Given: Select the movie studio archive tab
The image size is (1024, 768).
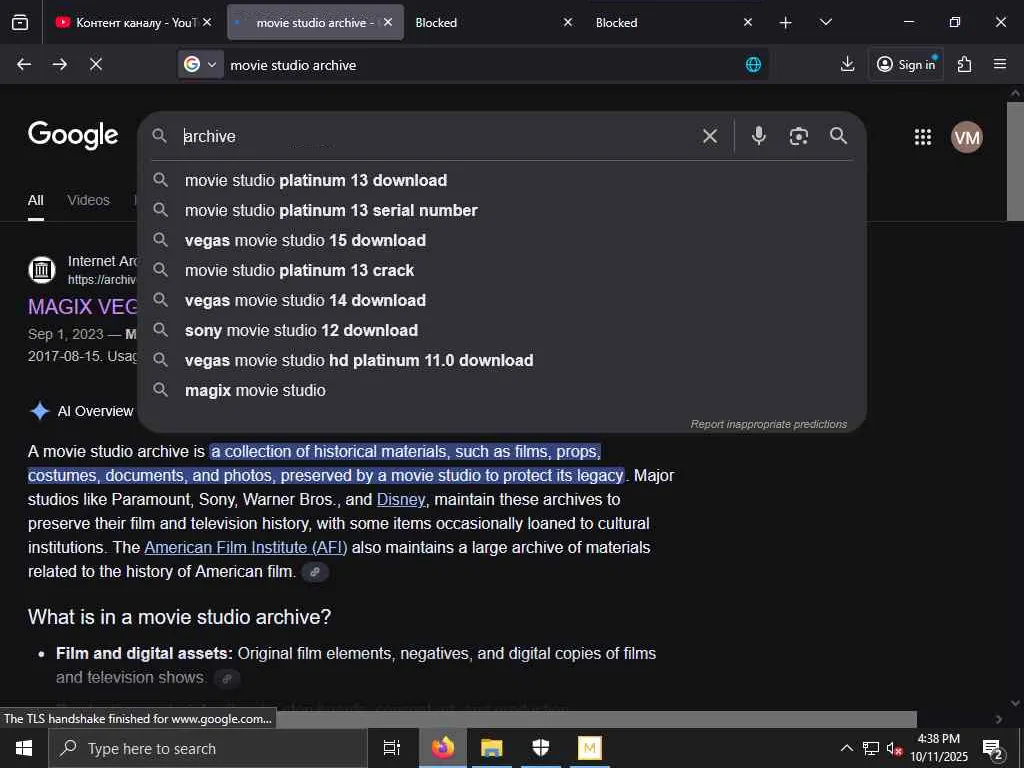Looking at the screenshot, I should click(x=315, y=22).
